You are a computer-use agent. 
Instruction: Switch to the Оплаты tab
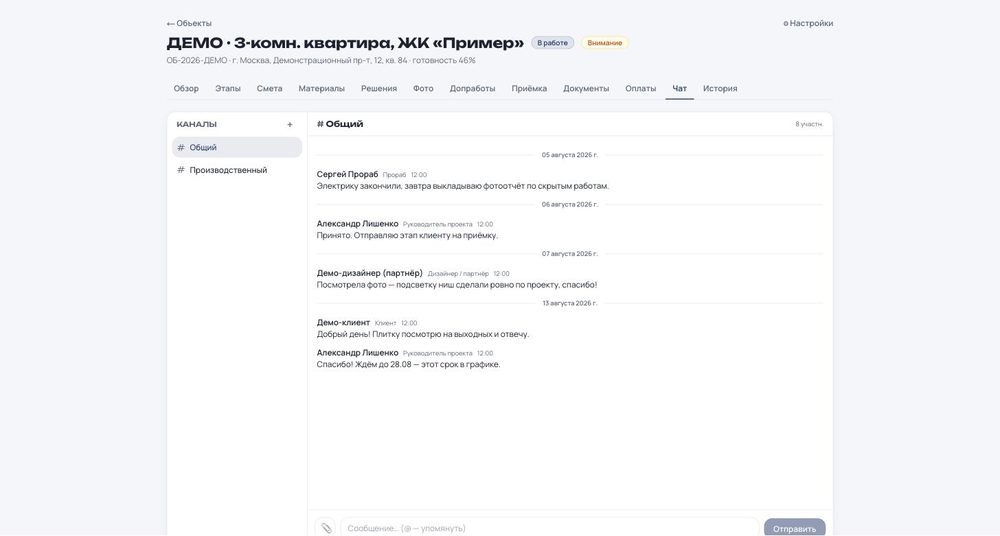coord(640,89)
